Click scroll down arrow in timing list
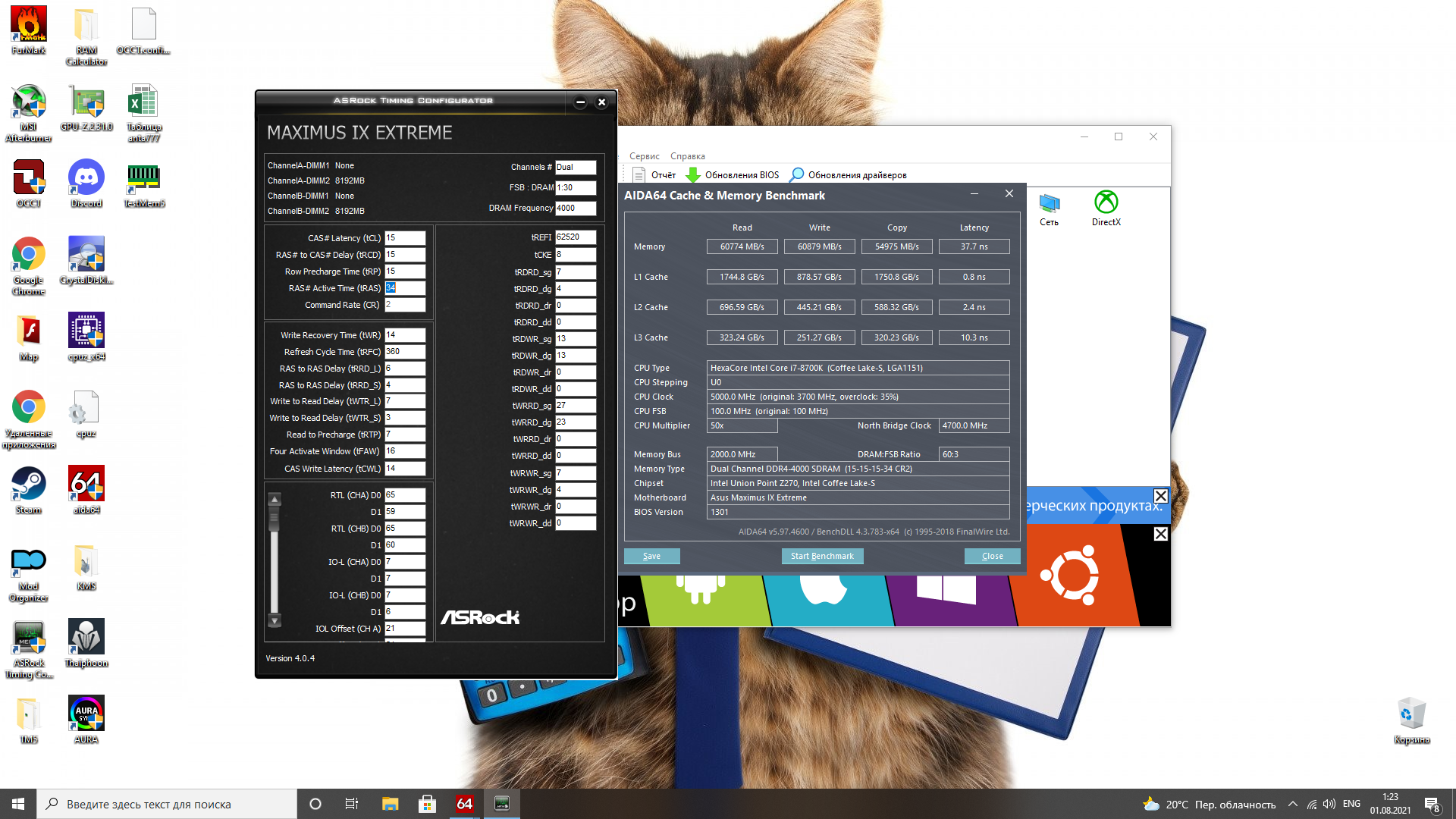Image resolution: width=1456 pixels, height=819 pixels. [275, 620]
